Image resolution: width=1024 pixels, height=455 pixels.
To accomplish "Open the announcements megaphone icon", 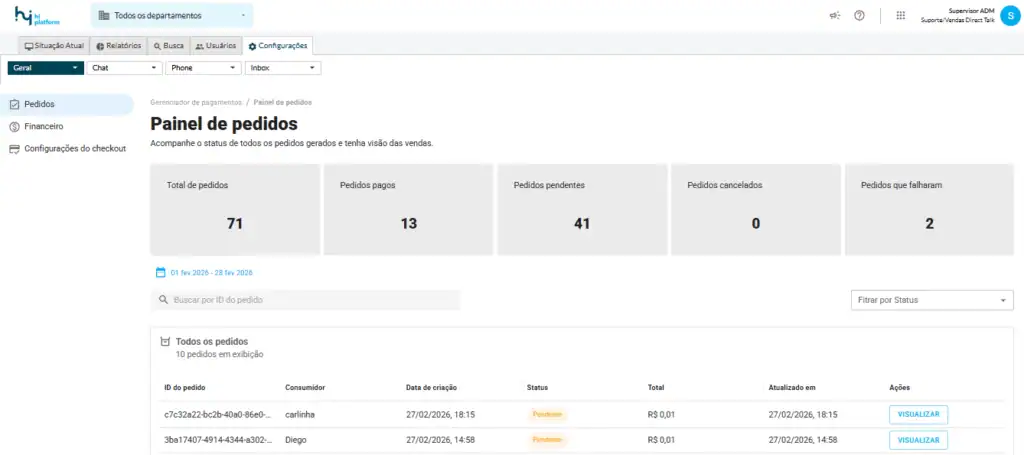I will (x=835, y=16).
